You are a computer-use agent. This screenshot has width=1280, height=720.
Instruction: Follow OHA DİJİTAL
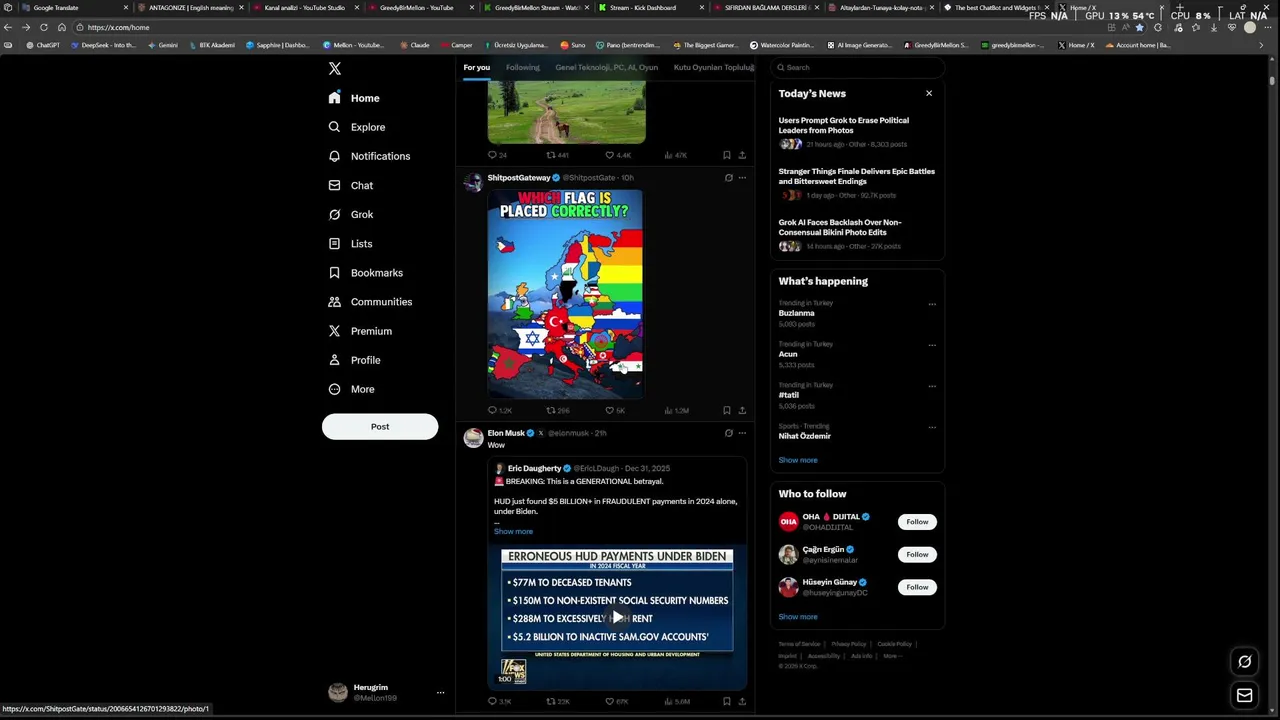point(917,521)
